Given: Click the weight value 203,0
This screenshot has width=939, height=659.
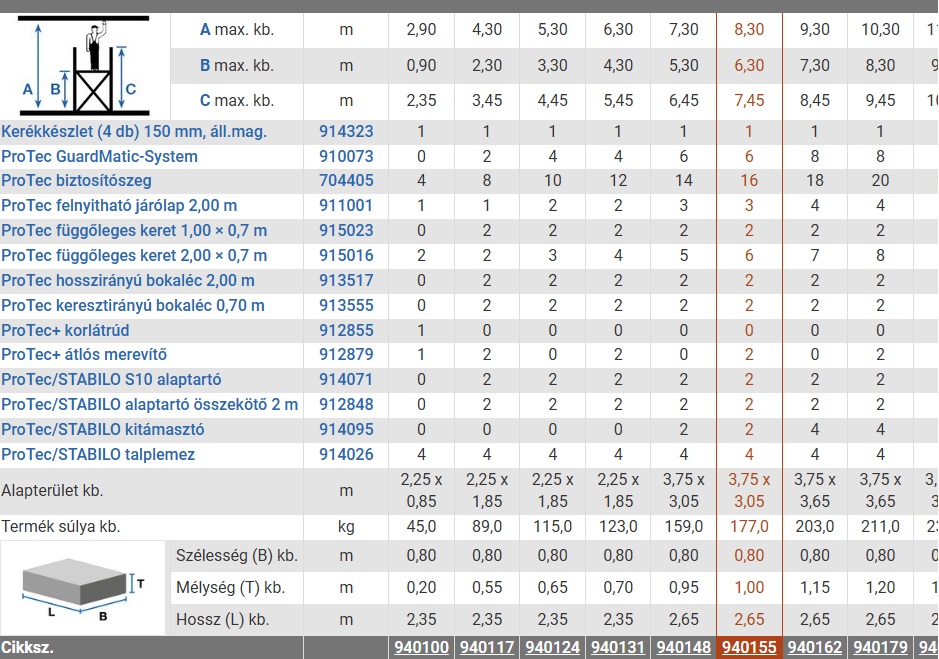Looking at the screenshot, I should [815, 527].
